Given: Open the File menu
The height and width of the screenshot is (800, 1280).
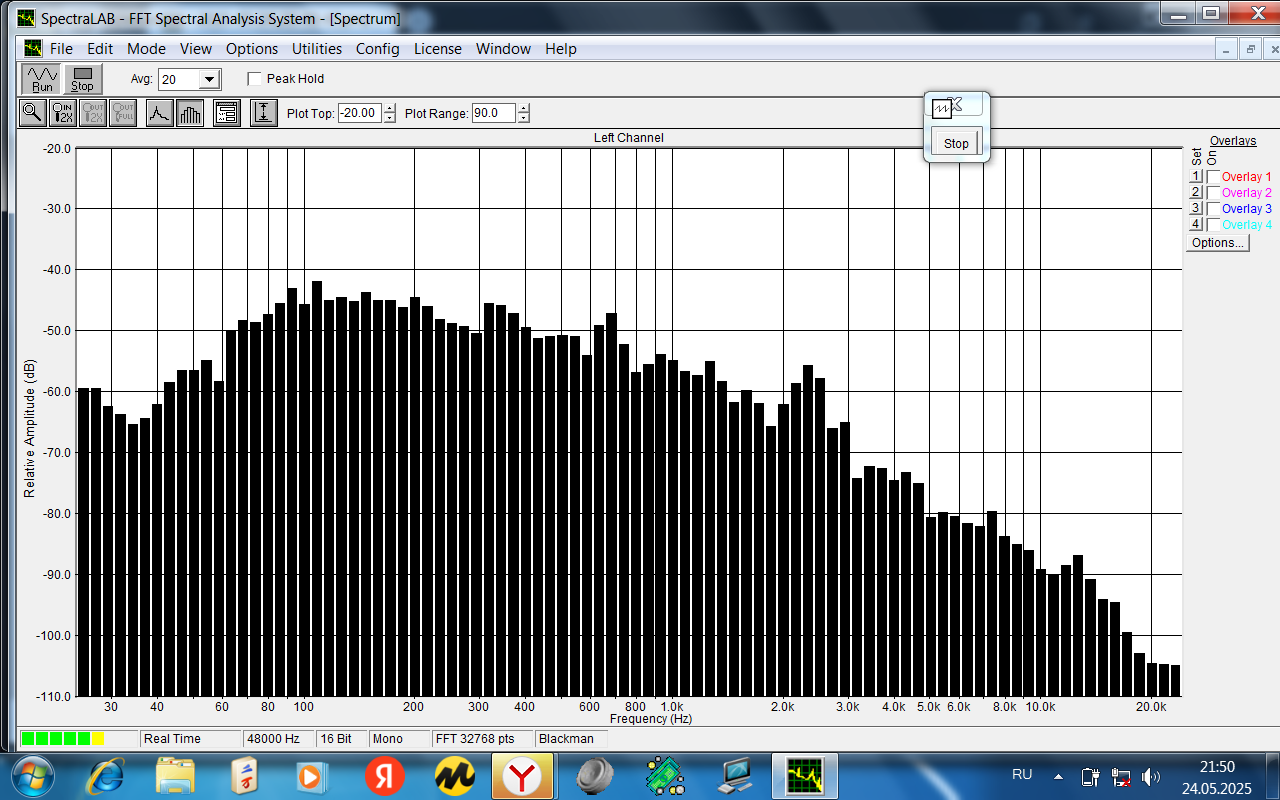Looking at the screenshot, I should 61,48.
